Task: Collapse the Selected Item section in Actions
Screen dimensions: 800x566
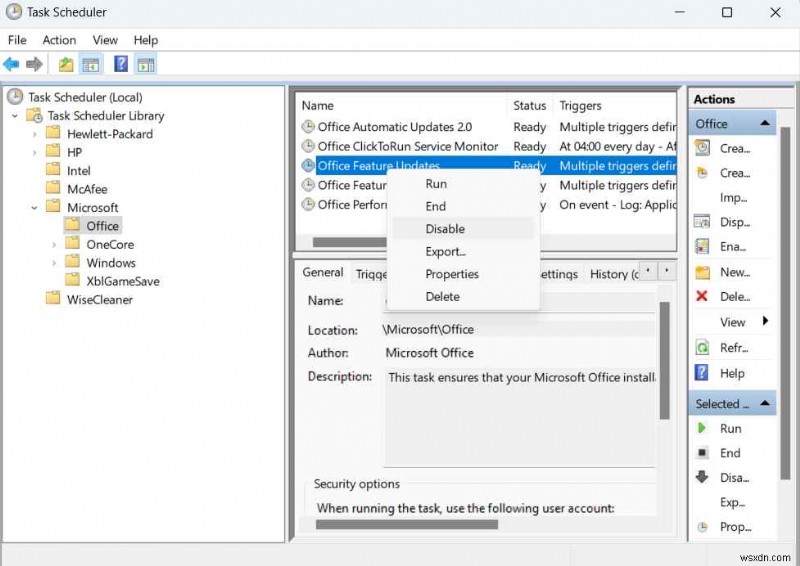Action: pyautogui.click(x=764, y=403)
